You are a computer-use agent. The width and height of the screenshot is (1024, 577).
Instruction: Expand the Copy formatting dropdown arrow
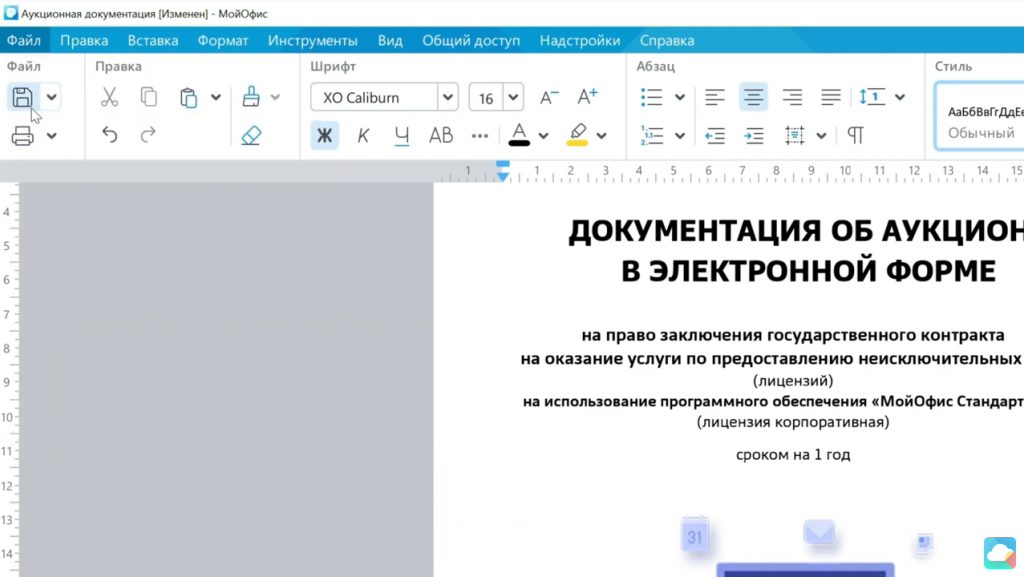coord(276,98)
